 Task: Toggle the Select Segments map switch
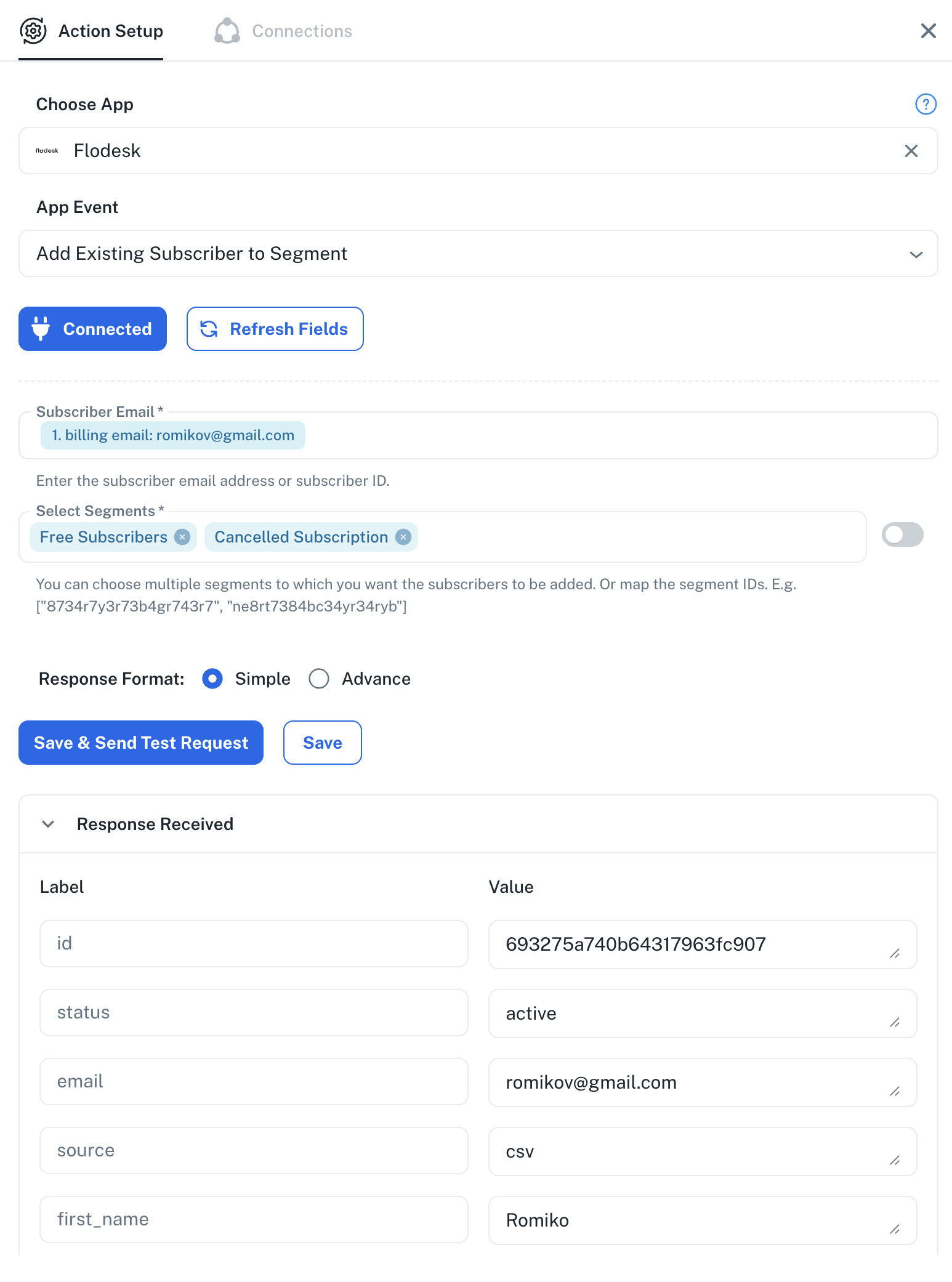(x=902, y=534)
